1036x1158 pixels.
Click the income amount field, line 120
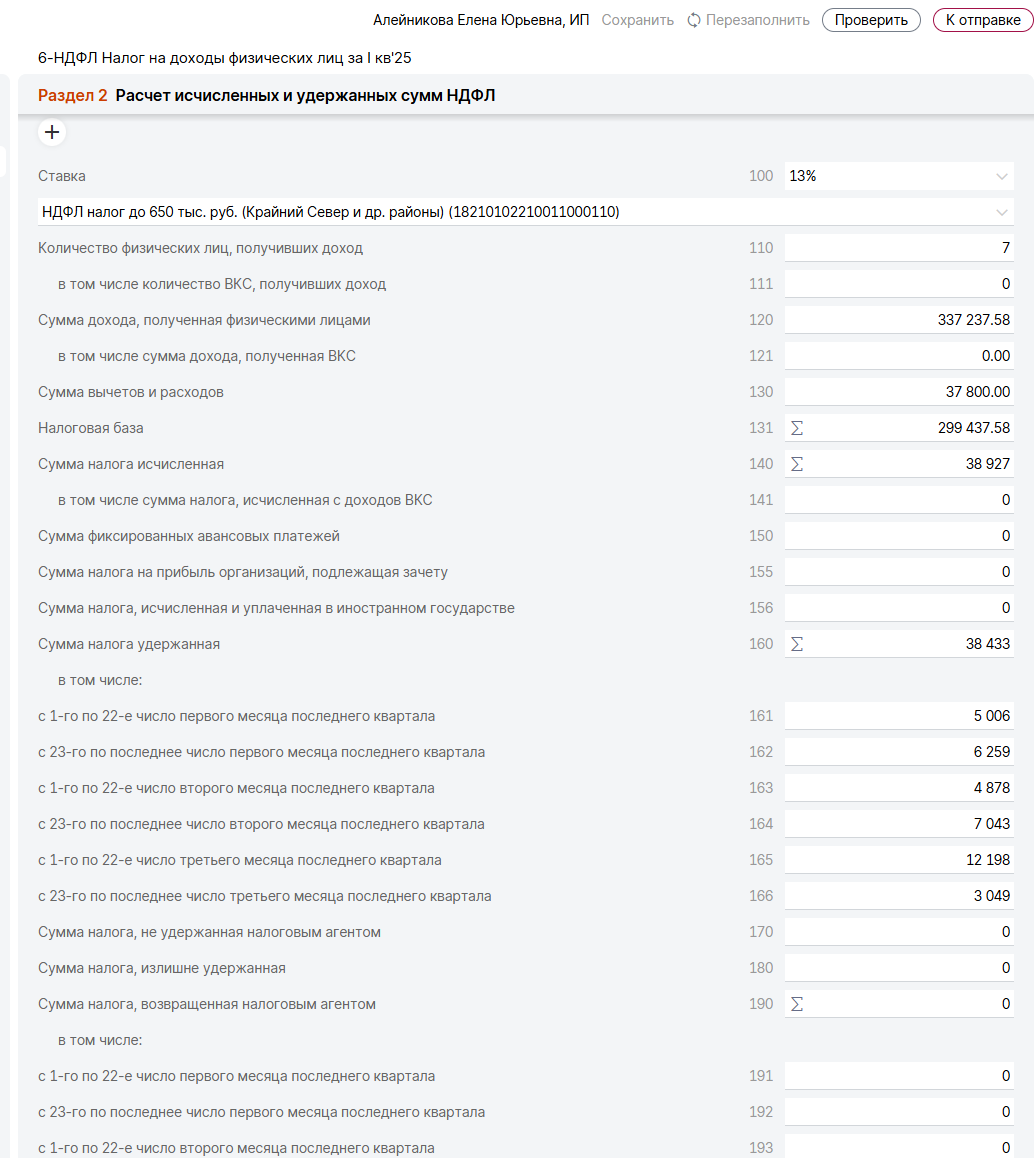899,320
